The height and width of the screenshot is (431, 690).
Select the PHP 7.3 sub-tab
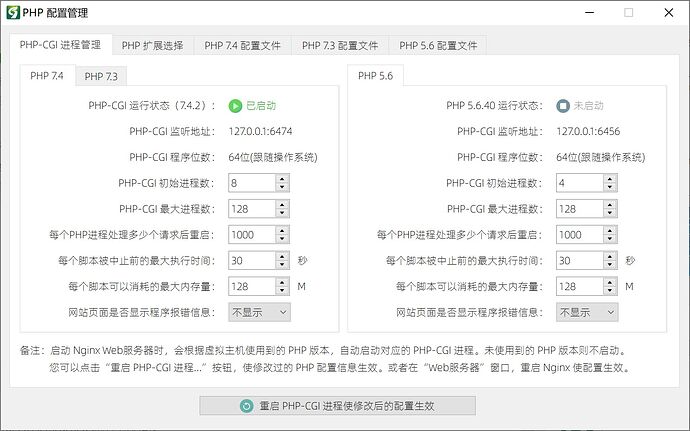pos(101,76)
